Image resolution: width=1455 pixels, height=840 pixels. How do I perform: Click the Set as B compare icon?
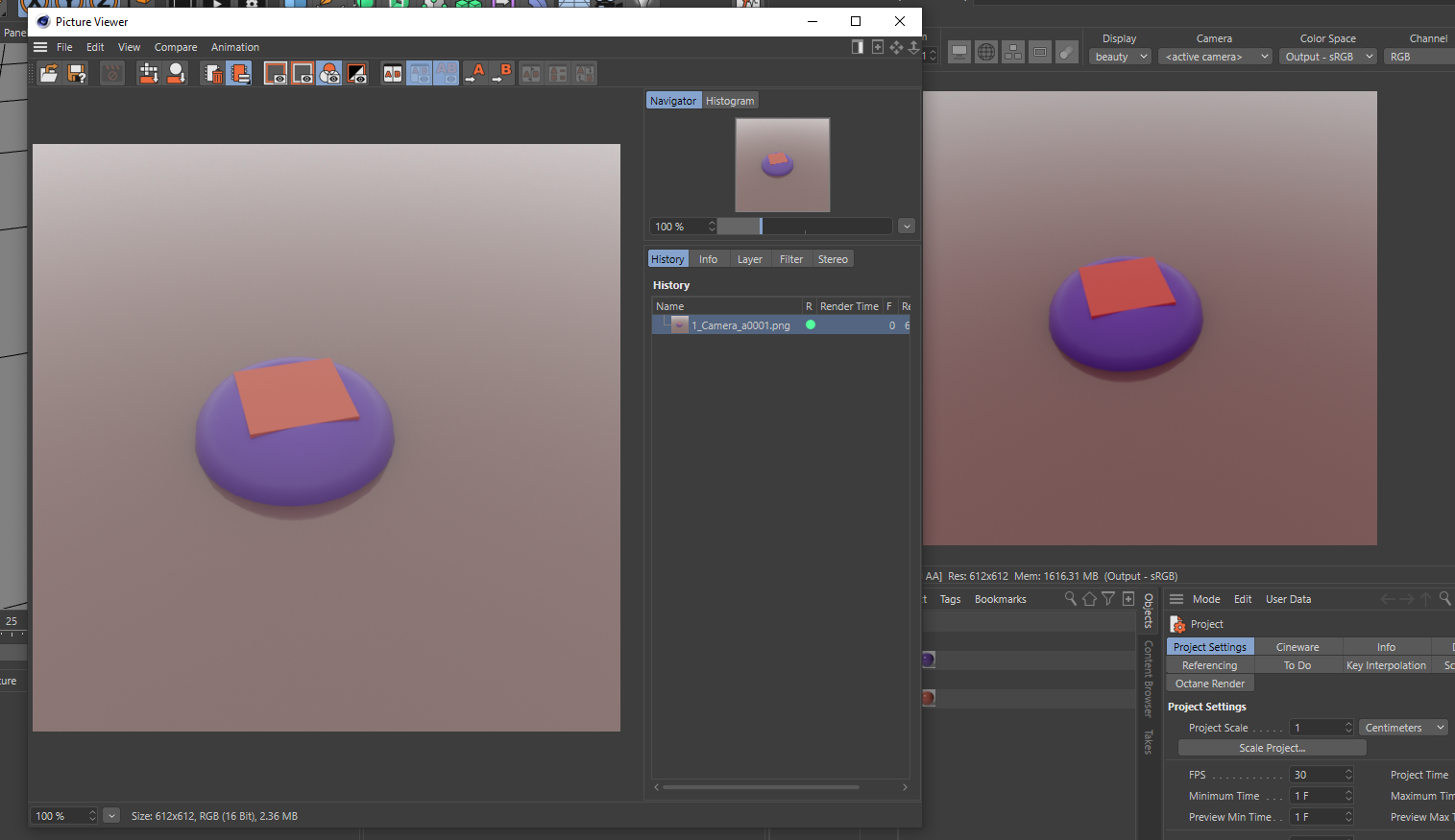[x=503, y=73]
